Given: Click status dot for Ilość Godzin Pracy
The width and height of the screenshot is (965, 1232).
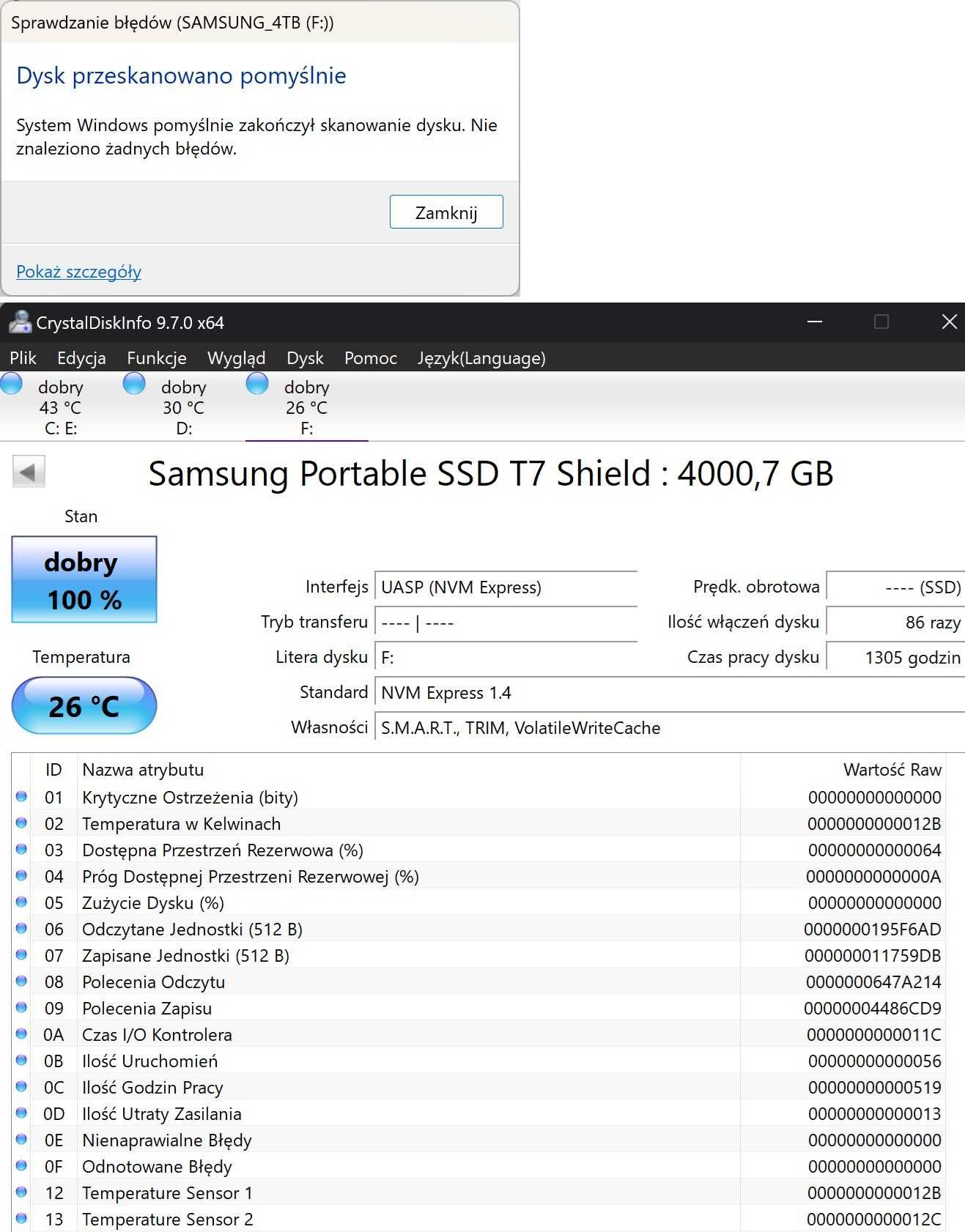Looking at the screenshot, I should (21, 1087).
